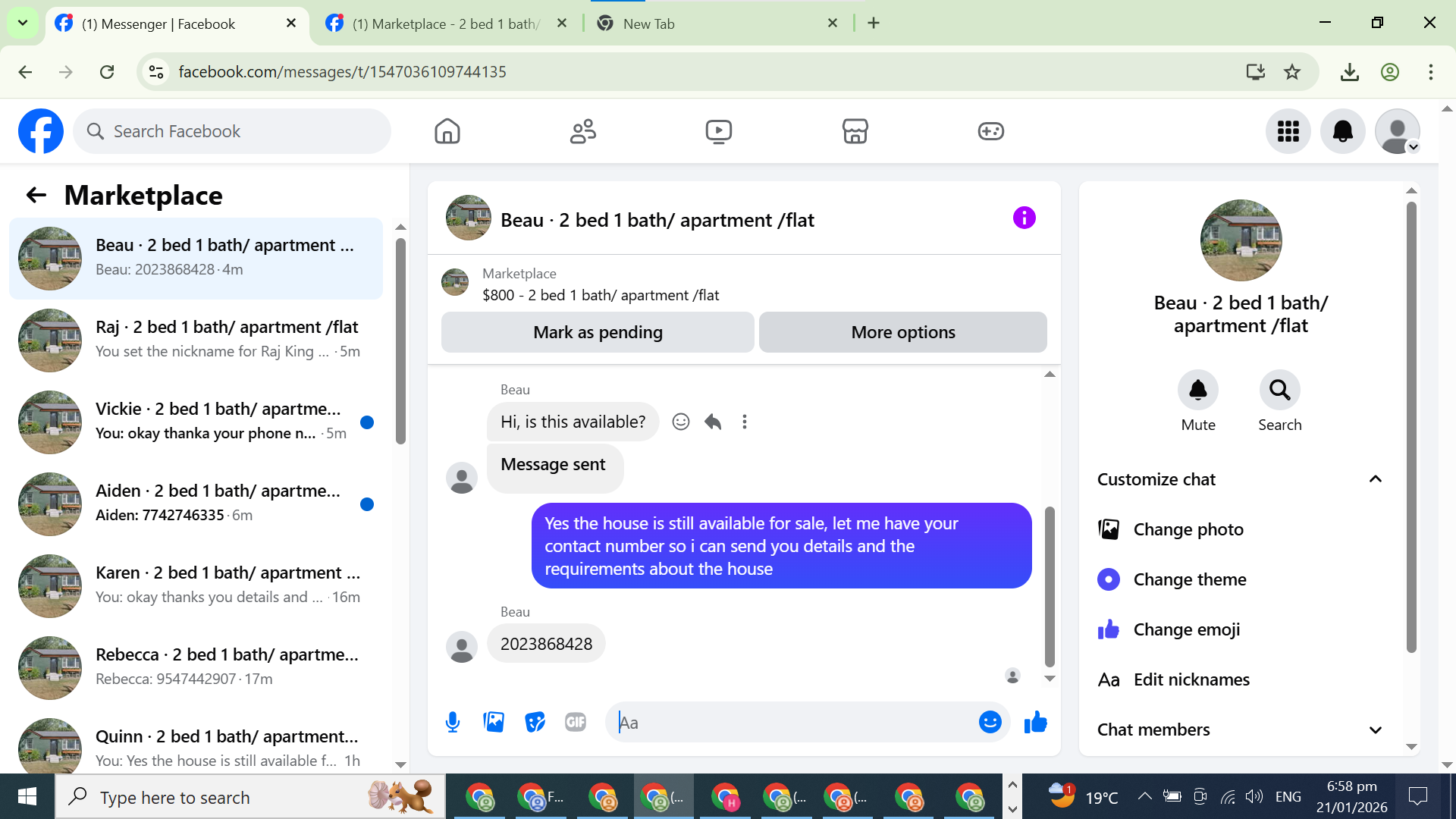Screen dimensions: 1456x819
Task: Open Facebook Marketplace from top navigation
Action: coord(855,131)
